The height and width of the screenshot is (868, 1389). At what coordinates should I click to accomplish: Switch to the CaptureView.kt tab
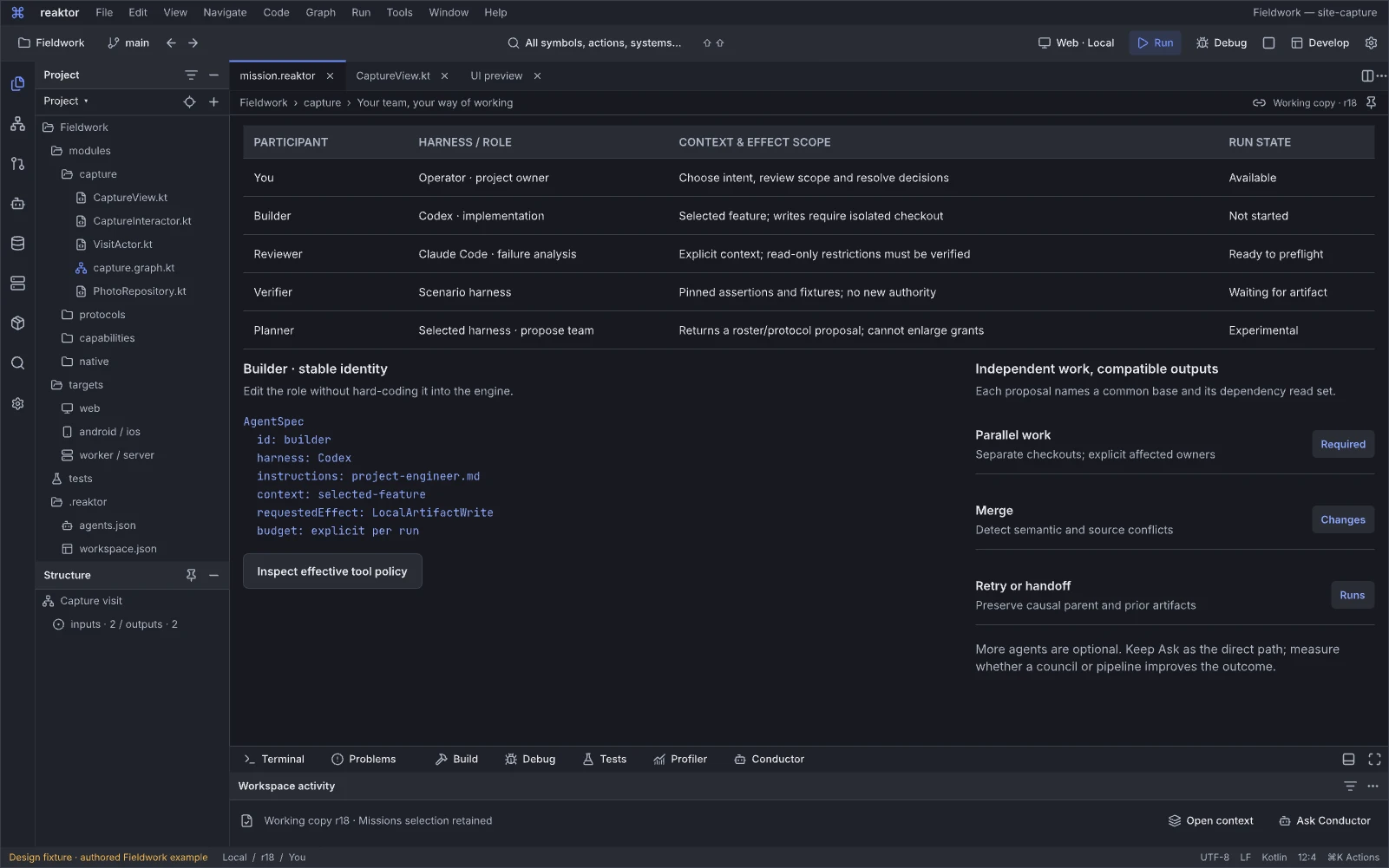coord(393,76)
